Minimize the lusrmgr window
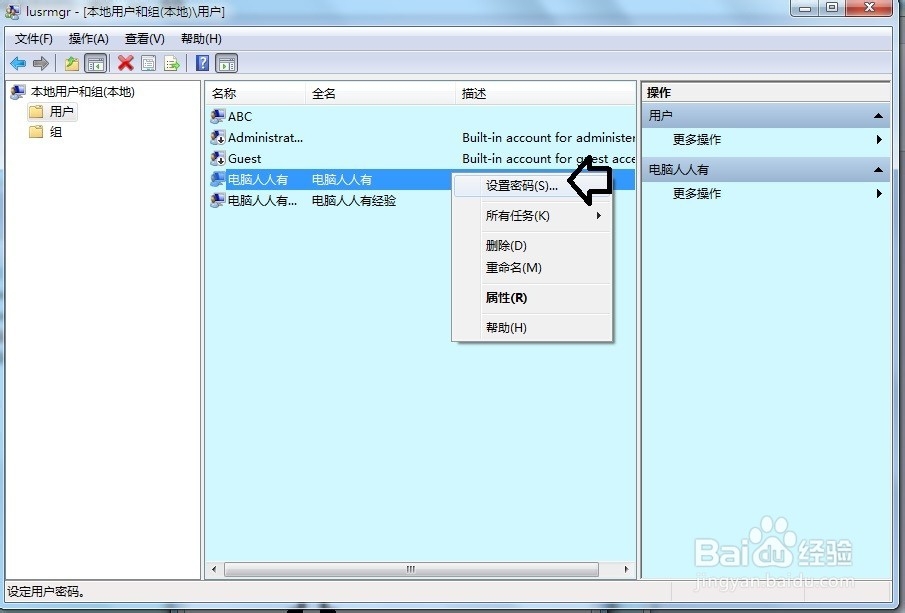Viewport: 905px width, 613px height. coord(806,8)
